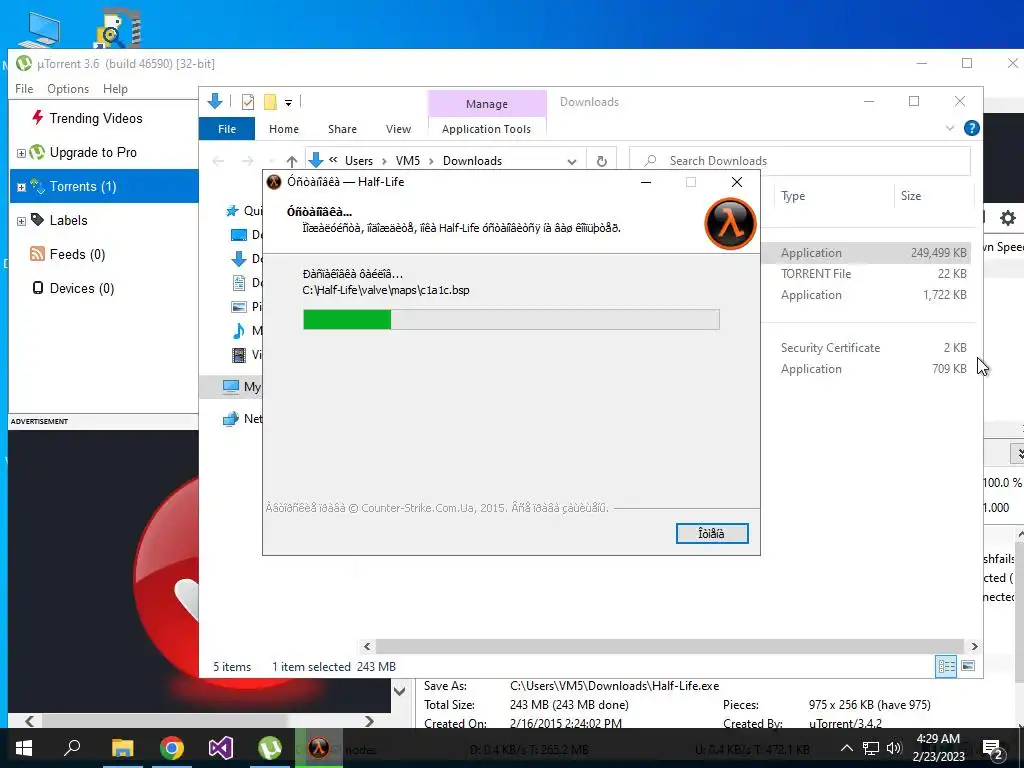Open uTorrent from the taskbar
This screenshot has height=768, width=1024.
270,748
